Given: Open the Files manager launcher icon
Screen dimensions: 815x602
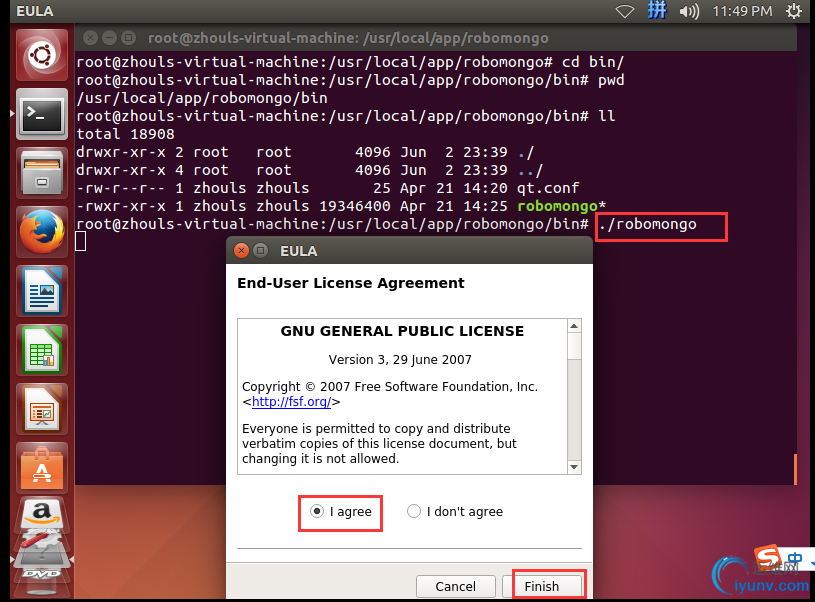Looking at the screenshot, I should click(x=42, y=173).
